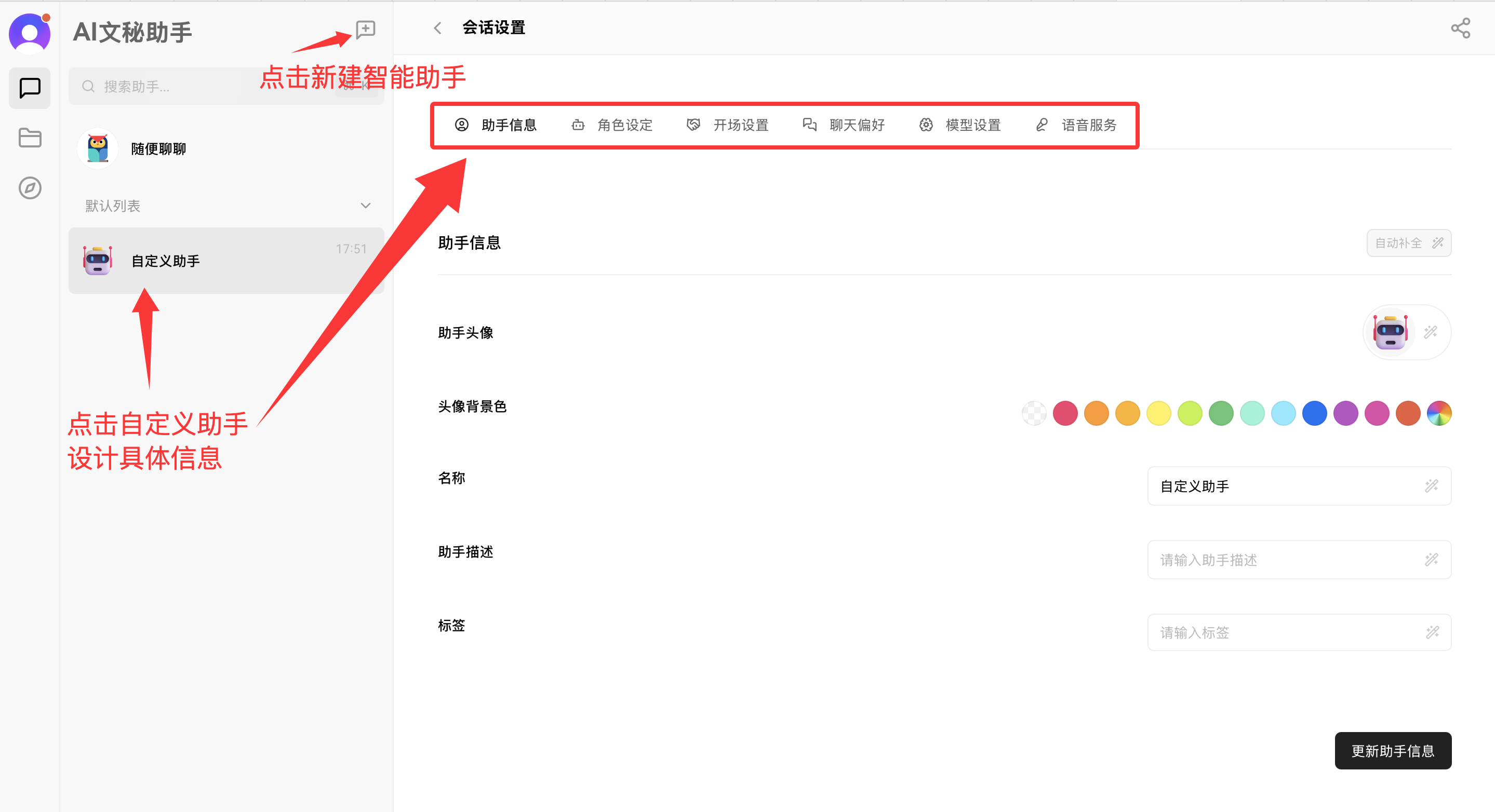Select the transparent checkered background swatch
Viewport: 1495px width, 812px height.
click(x=1034, y=414)
